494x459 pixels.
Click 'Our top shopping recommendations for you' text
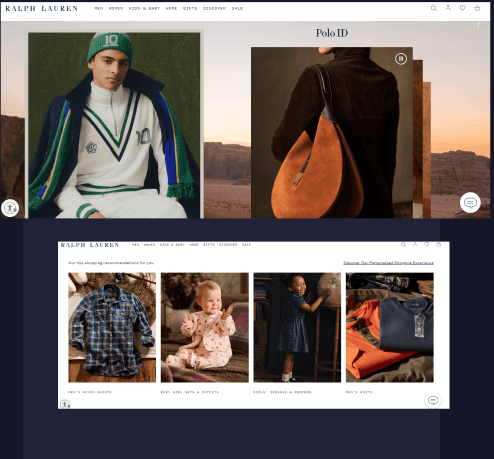tap(111, 263)
